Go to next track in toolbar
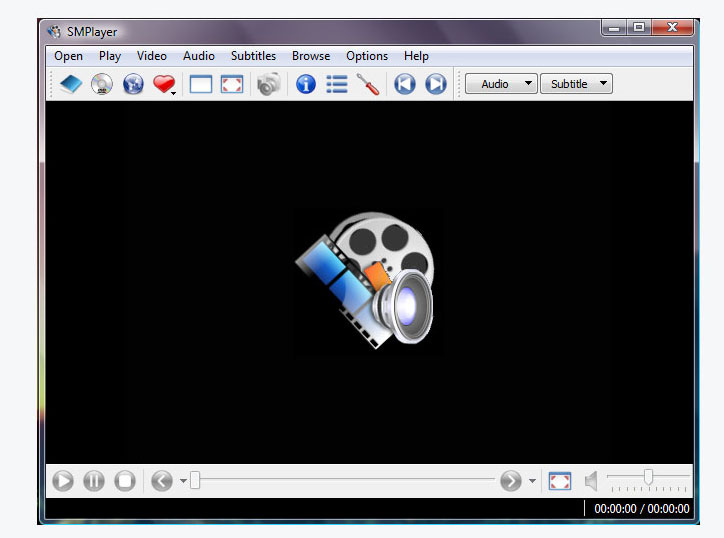Image resolution: width=724 pixels, height=538 pixels. tap(435, 84)
